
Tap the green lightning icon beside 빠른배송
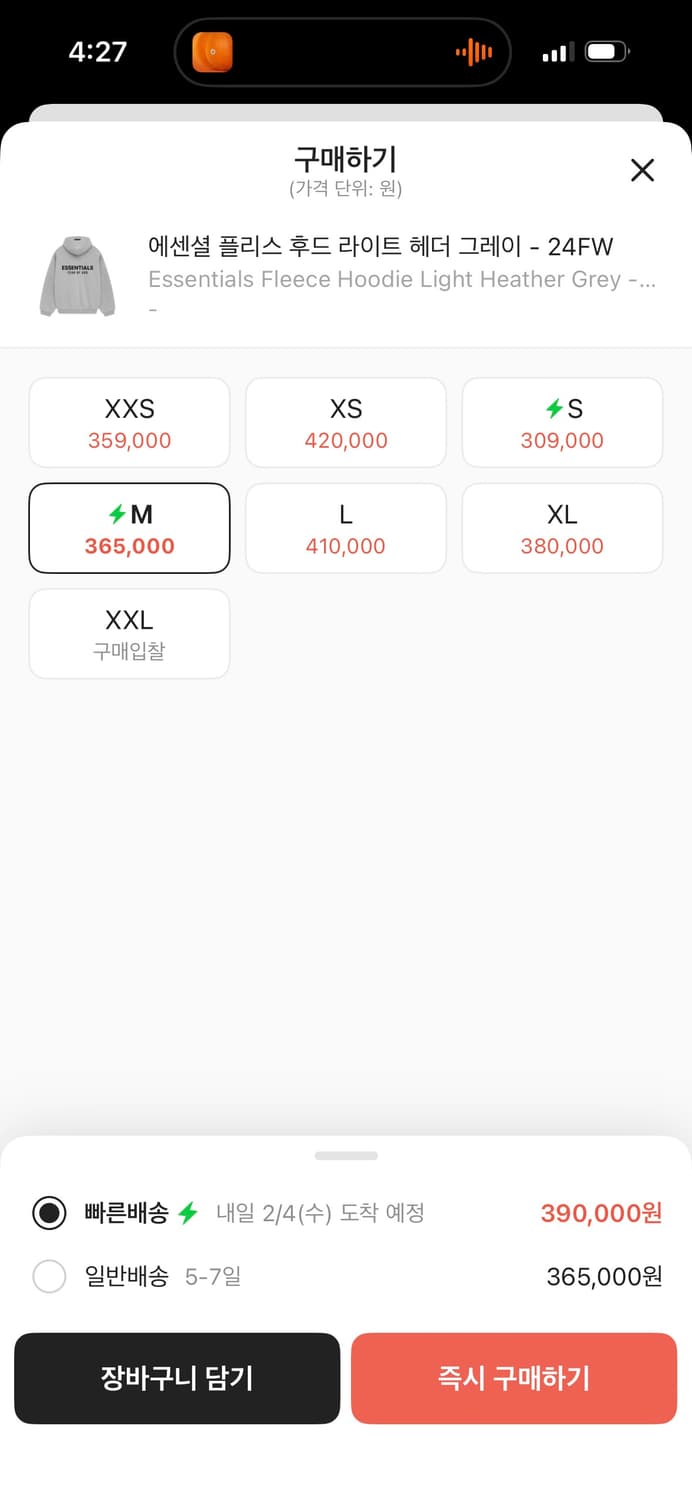point(188,1213)
